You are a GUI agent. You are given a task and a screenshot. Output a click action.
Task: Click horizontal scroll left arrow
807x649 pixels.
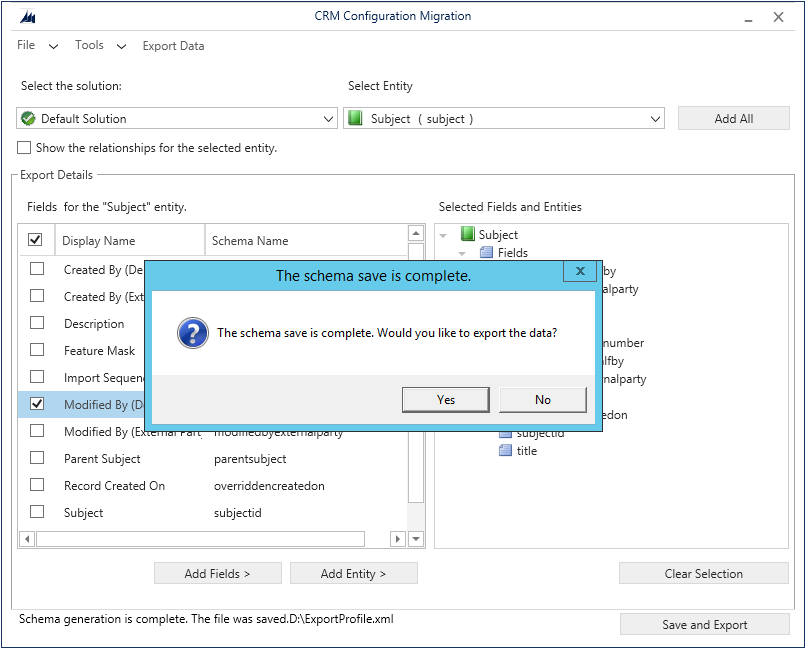coord(27,539)
